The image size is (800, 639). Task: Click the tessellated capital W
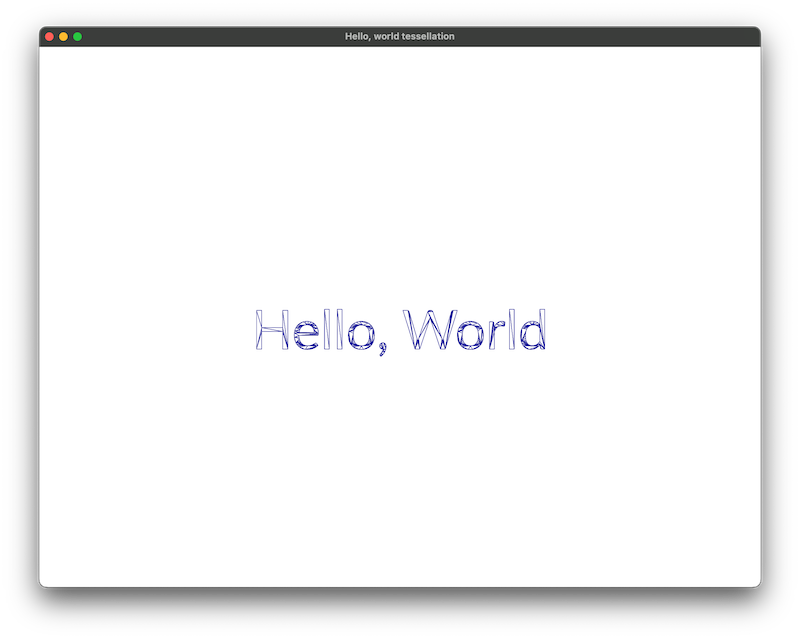[x=429, y=330]
